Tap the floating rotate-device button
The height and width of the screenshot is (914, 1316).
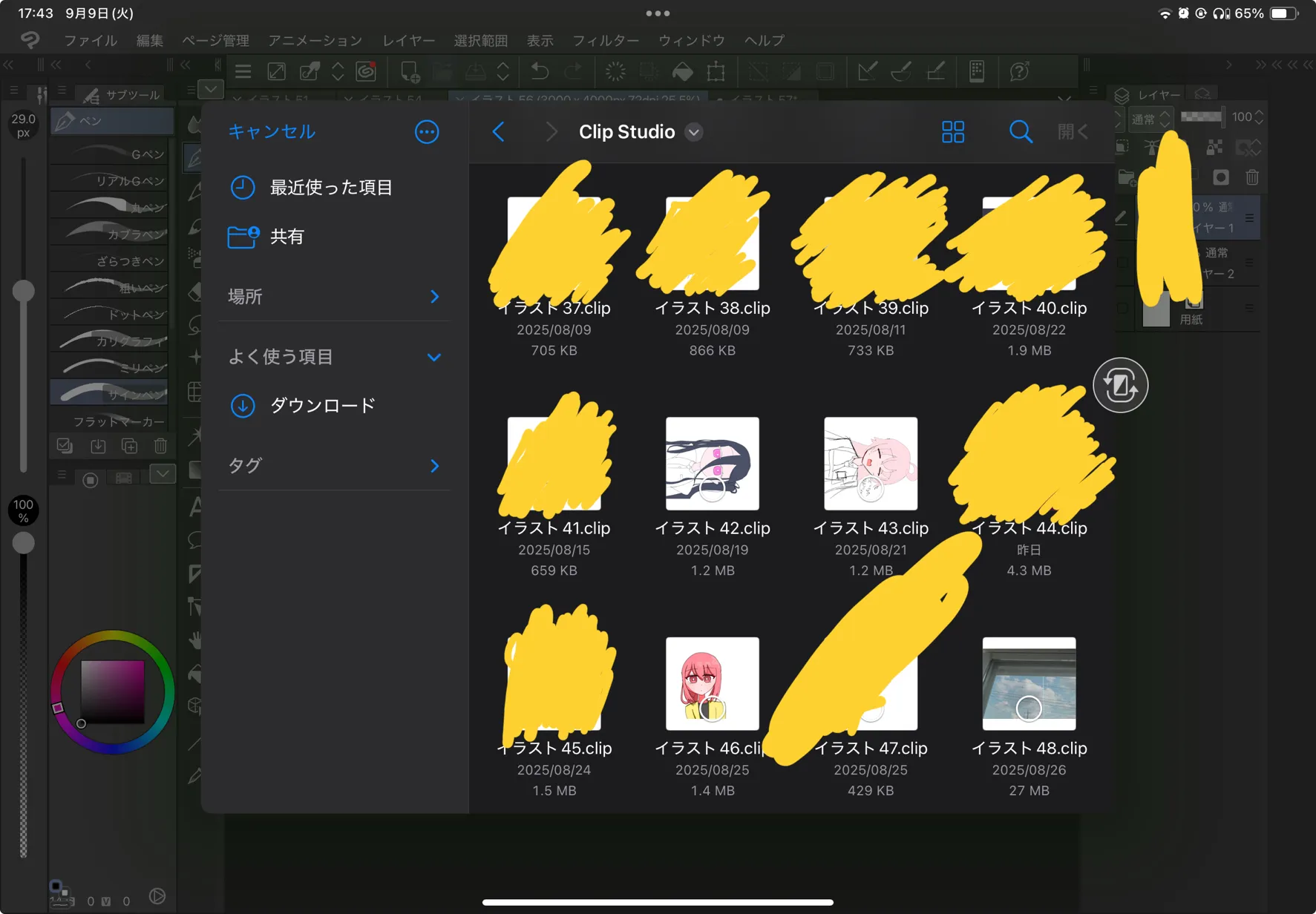(x=1120, y=385)
